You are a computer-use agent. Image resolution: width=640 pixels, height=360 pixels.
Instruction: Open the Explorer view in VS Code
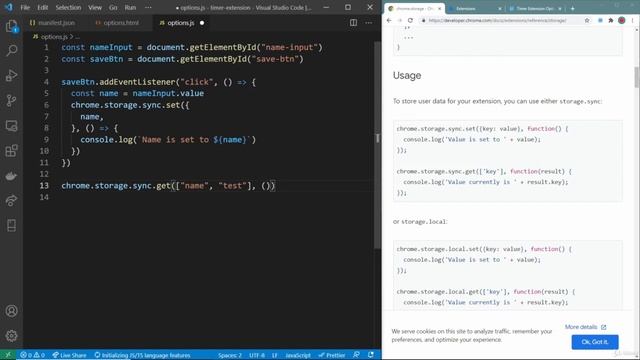tap(11, 27)
